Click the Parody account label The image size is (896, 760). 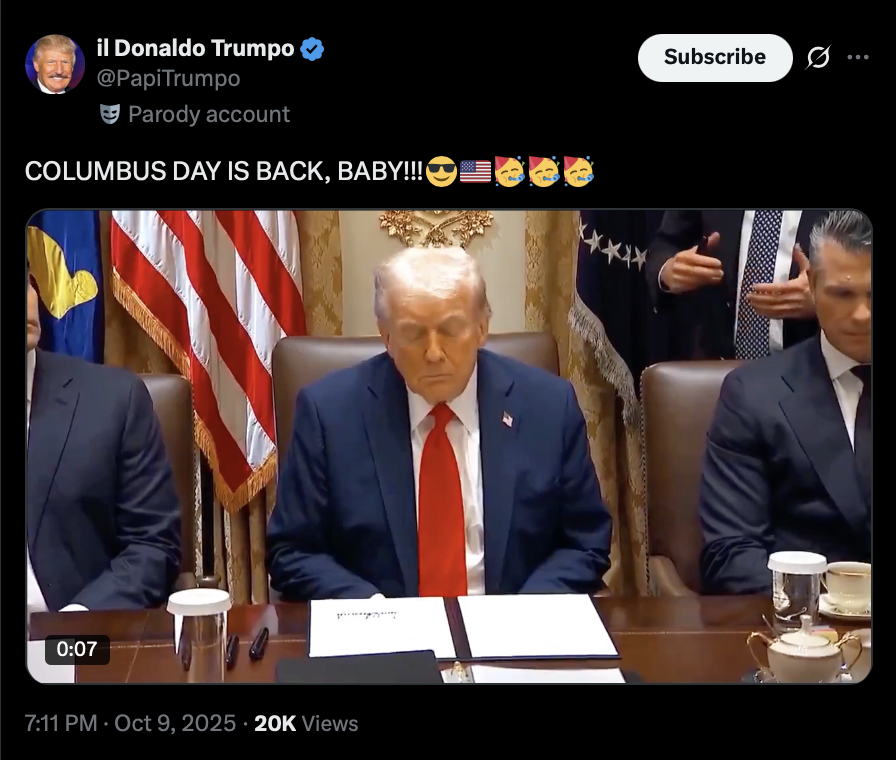pyautogui.click(x=209, y=114)
